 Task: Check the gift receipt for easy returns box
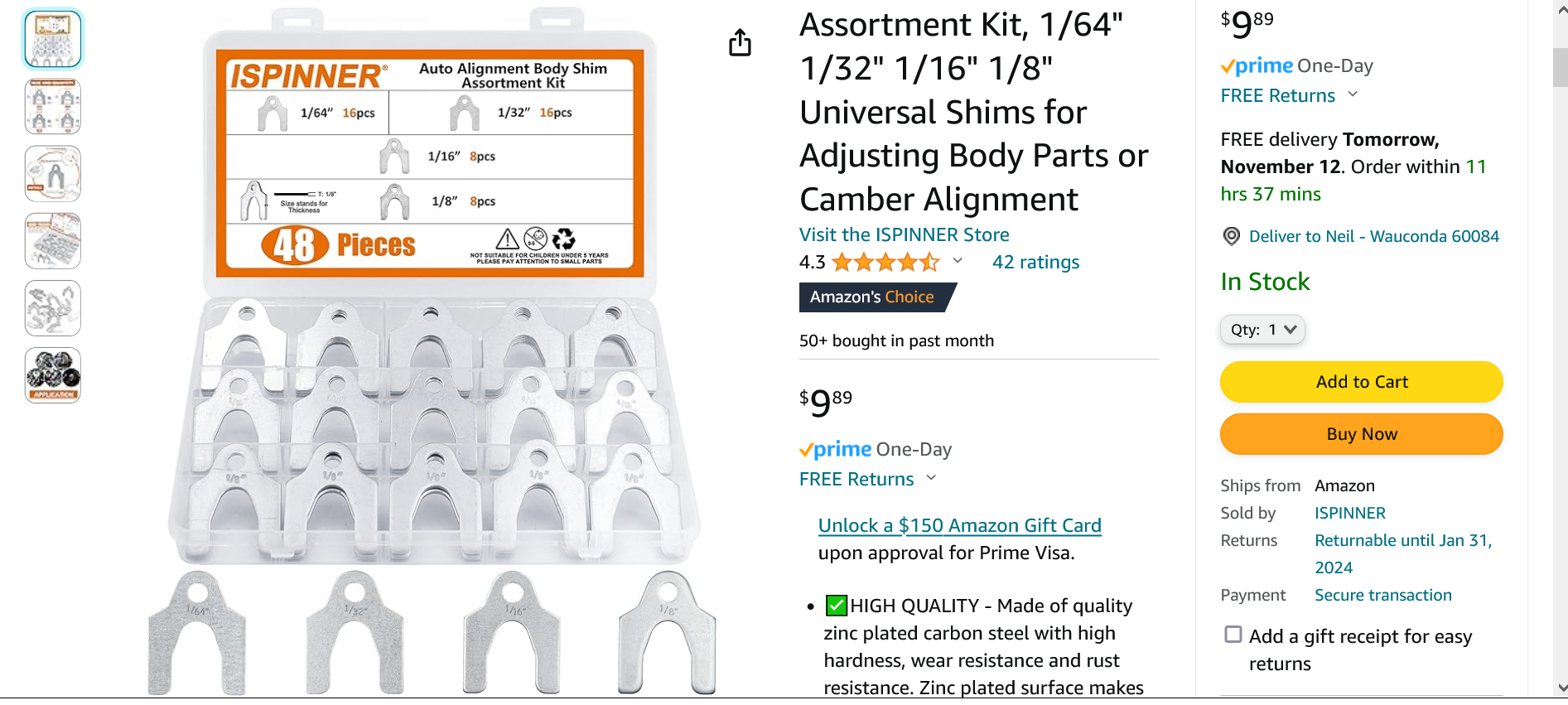coord(1232,633)
